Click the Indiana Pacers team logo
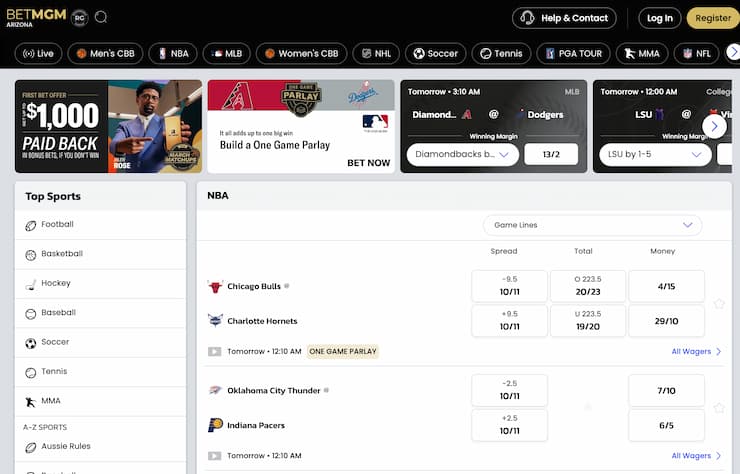Image resolution: width=740 pixels, height=474 pixels. coord(215,425)
